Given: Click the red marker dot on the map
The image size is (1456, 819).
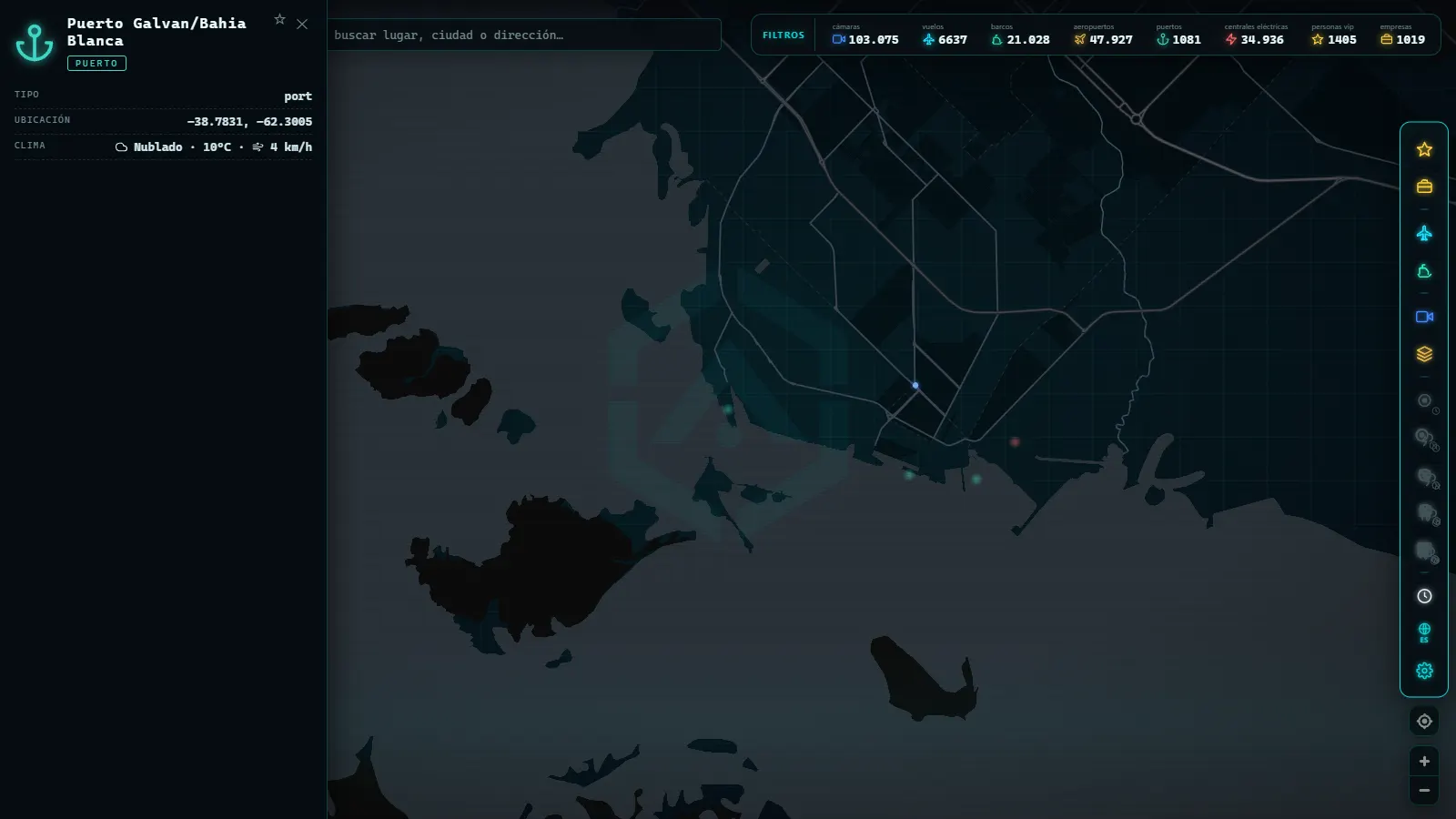Looking at the screenshot, I should 1015,442.
